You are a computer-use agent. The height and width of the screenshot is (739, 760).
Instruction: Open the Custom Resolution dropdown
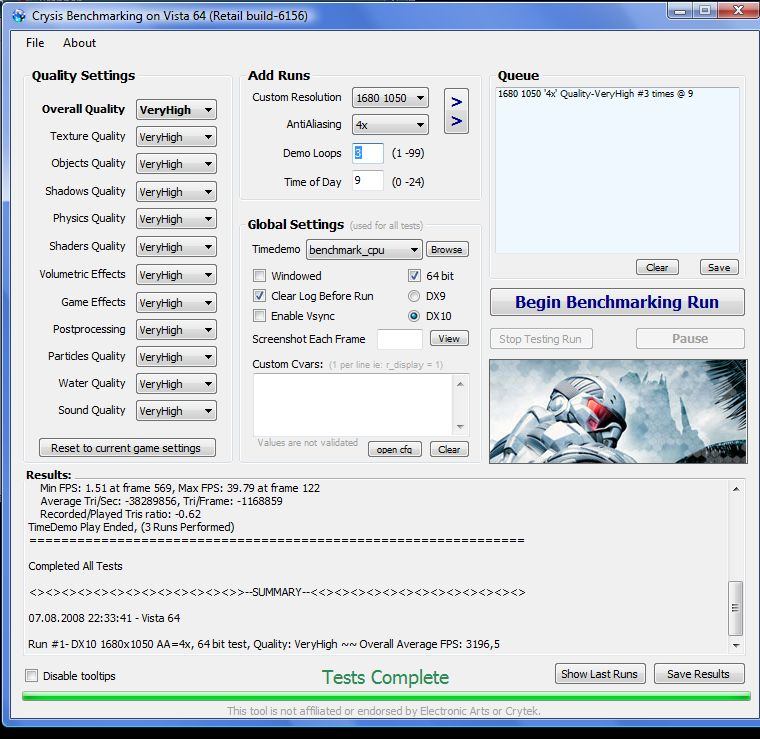390,98
